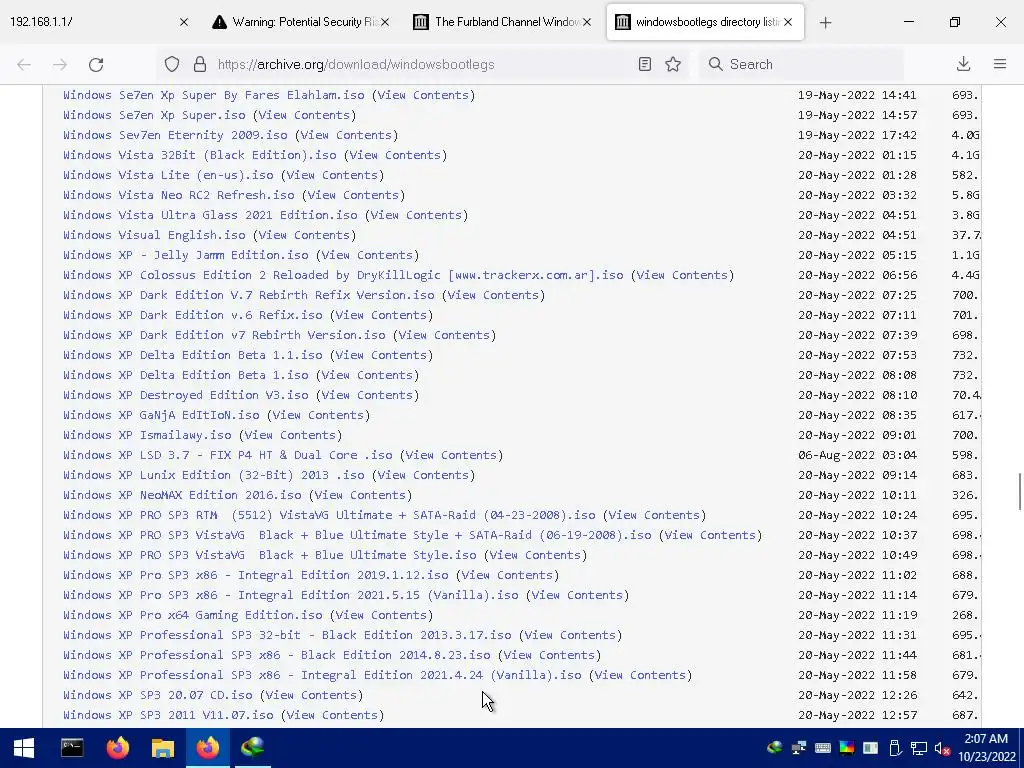Screen dimensions: 1024x768
Task: Download Windows Se7en Xp Super.iso
Action: click(154, 115)
